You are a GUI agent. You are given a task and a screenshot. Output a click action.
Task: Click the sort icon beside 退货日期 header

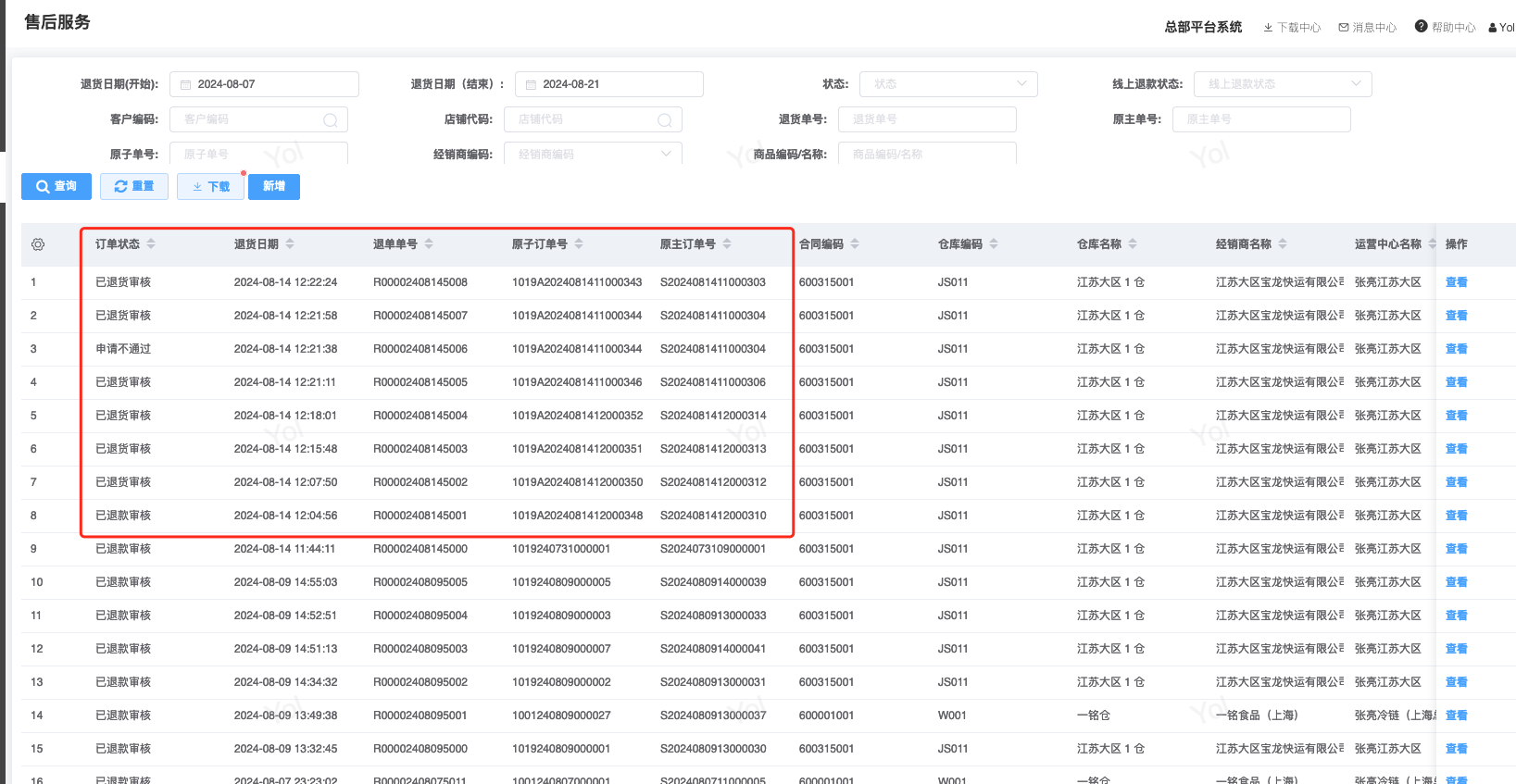(290, 244)
